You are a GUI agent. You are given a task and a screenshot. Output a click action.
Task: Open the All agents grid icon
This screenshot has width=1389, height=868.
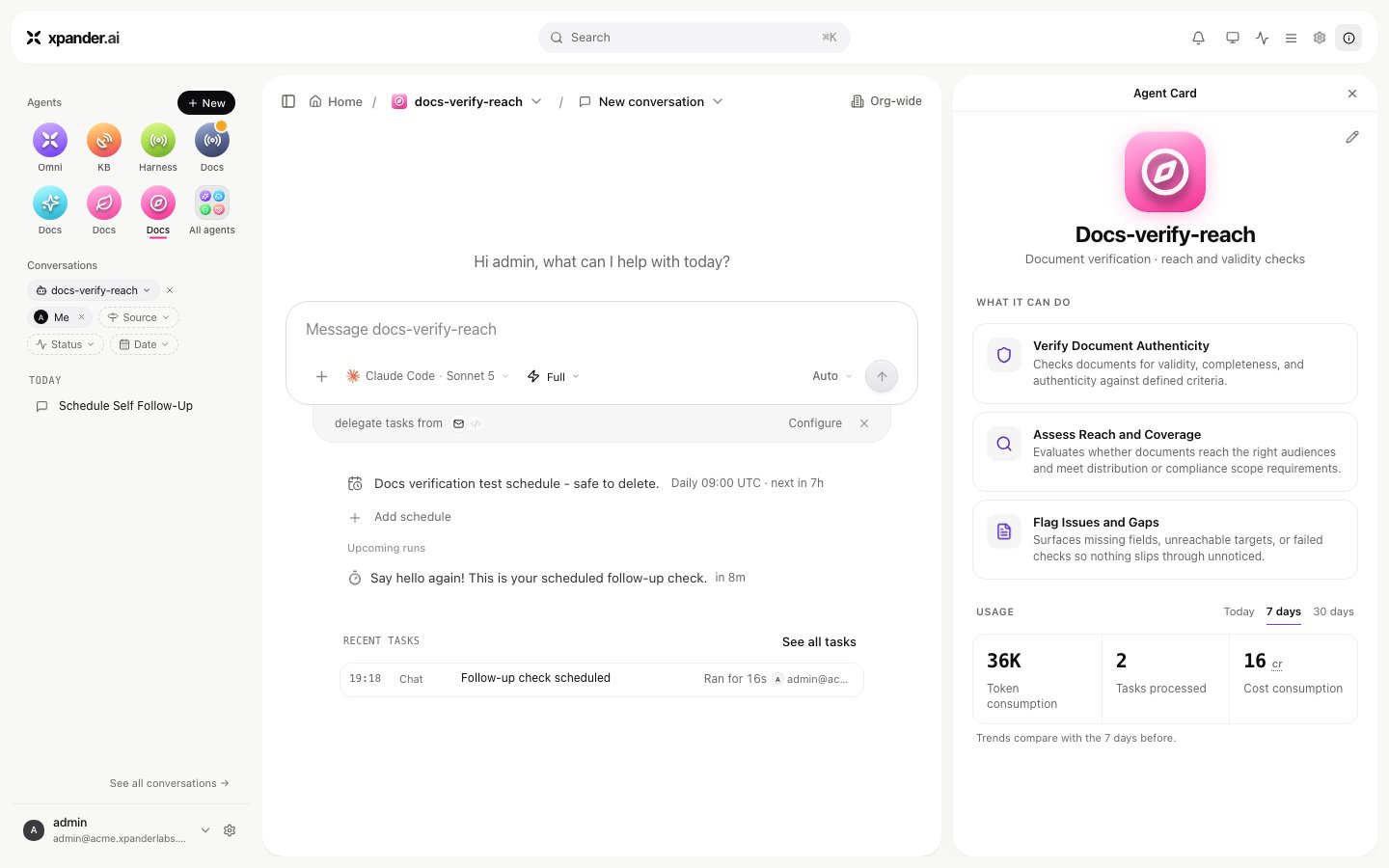tap(212, 203)
